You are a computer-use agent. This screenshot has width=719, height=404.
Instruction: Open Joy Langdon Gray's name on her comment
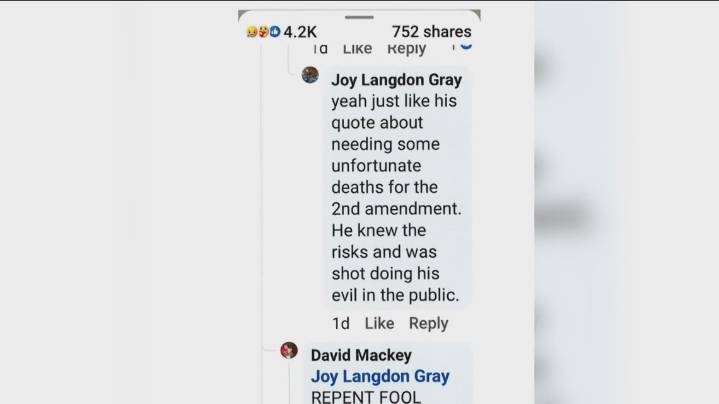[397, 80]
